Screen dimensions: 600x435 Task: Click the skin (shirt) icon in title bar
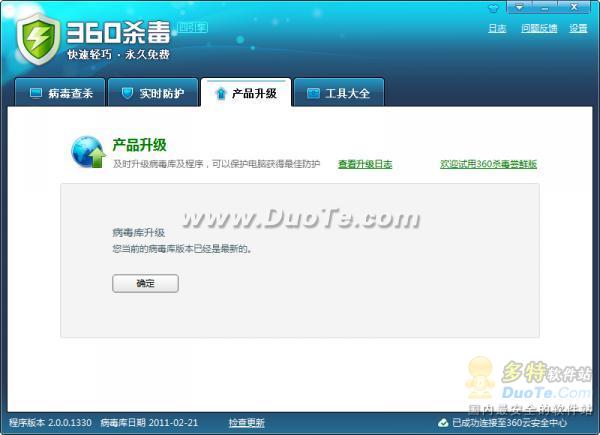[x=494, y=8]
